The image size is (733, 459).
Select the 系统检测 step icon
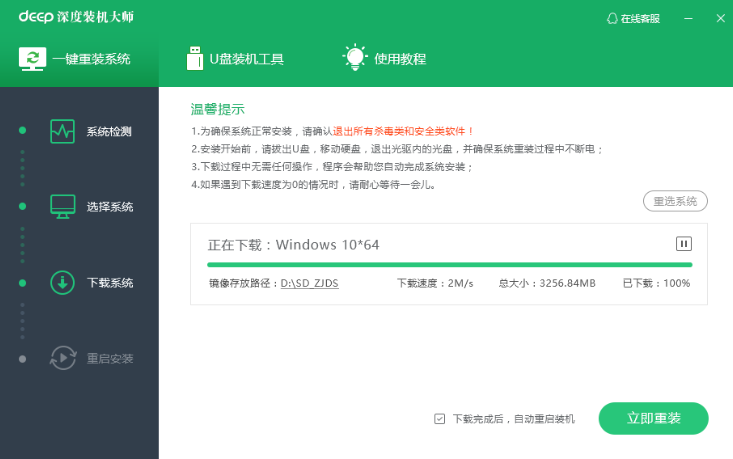62,131
